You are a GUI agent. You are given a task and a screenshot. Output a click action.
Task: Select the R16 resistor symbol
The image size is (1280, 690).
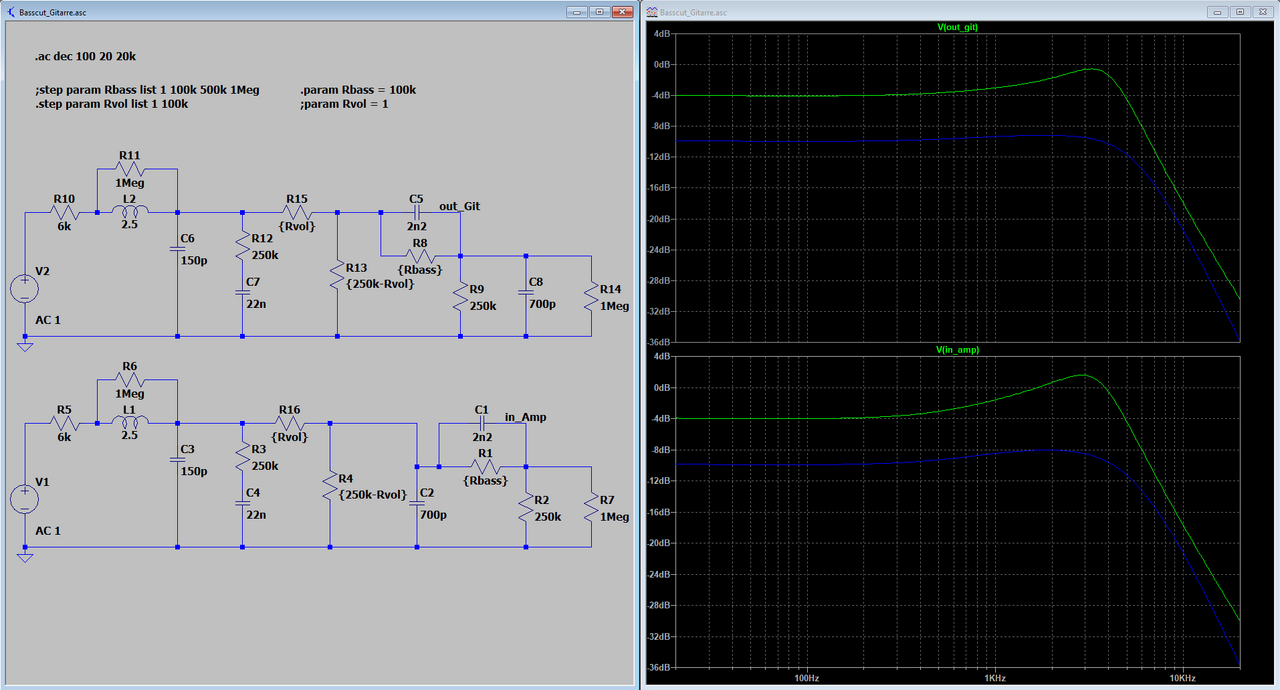pos(290,425)
